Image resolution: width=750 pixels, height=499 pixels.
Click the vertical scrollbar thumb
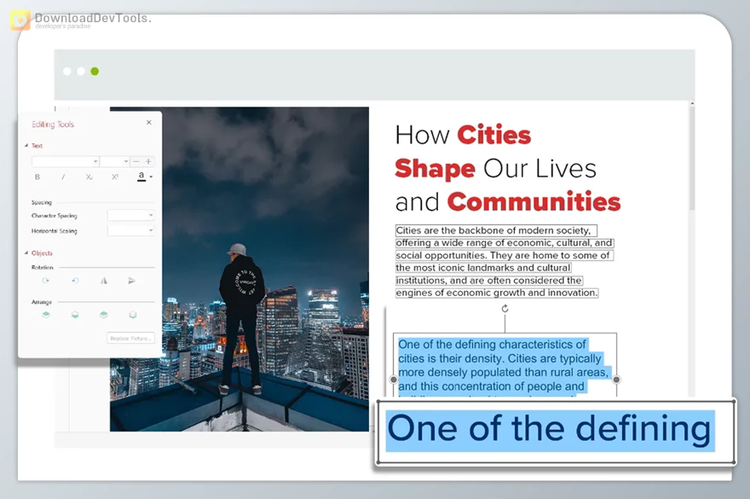692,158
